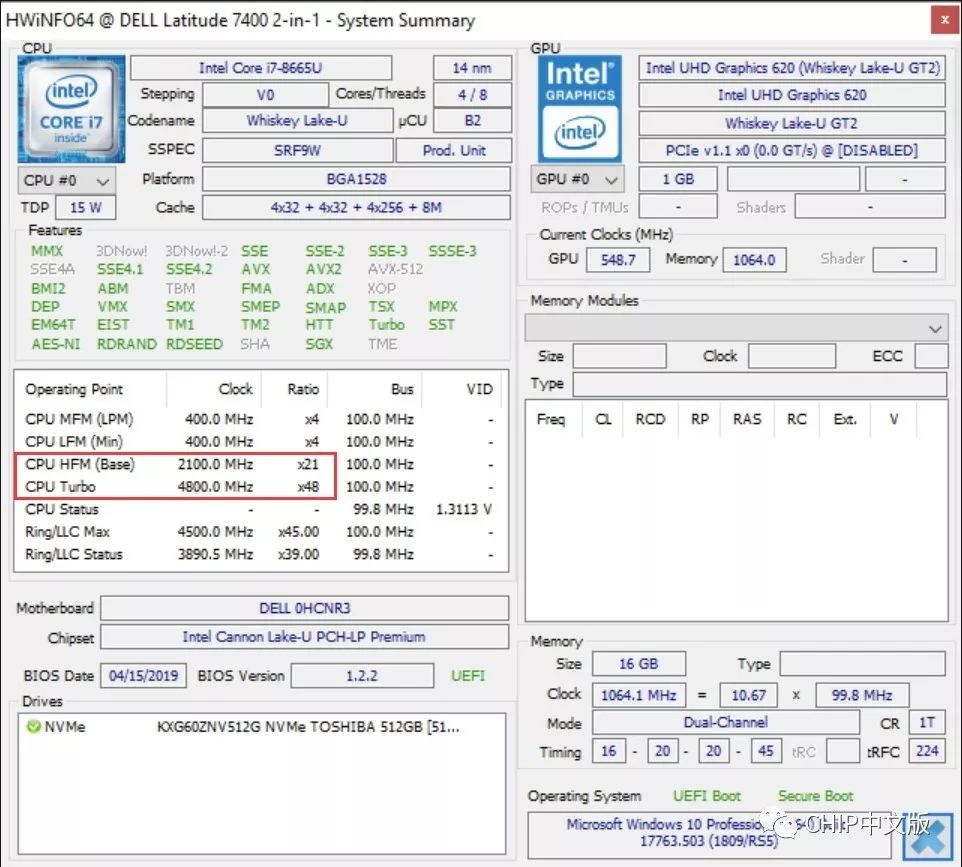Click the BGA1528 platform field

tap(356, 179)
